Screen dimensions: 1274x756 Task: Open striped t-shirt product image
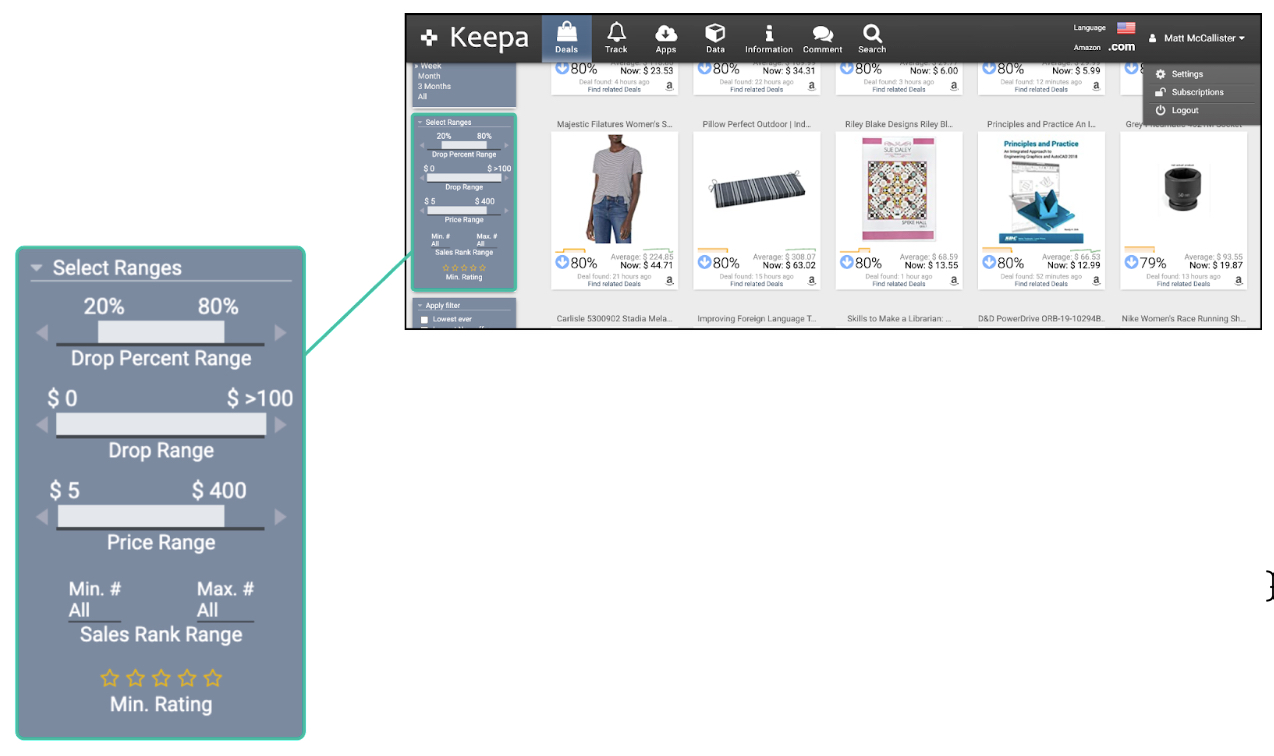tap(614, 190)
